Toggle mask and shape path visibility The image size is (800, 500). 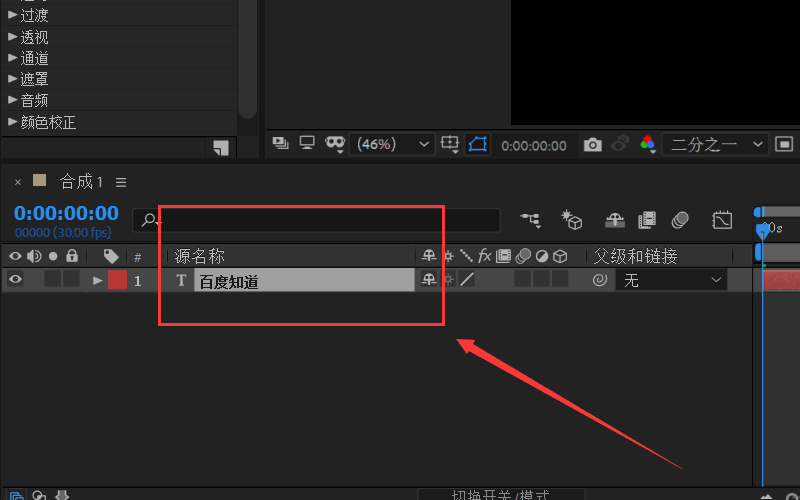click(478, 144)
